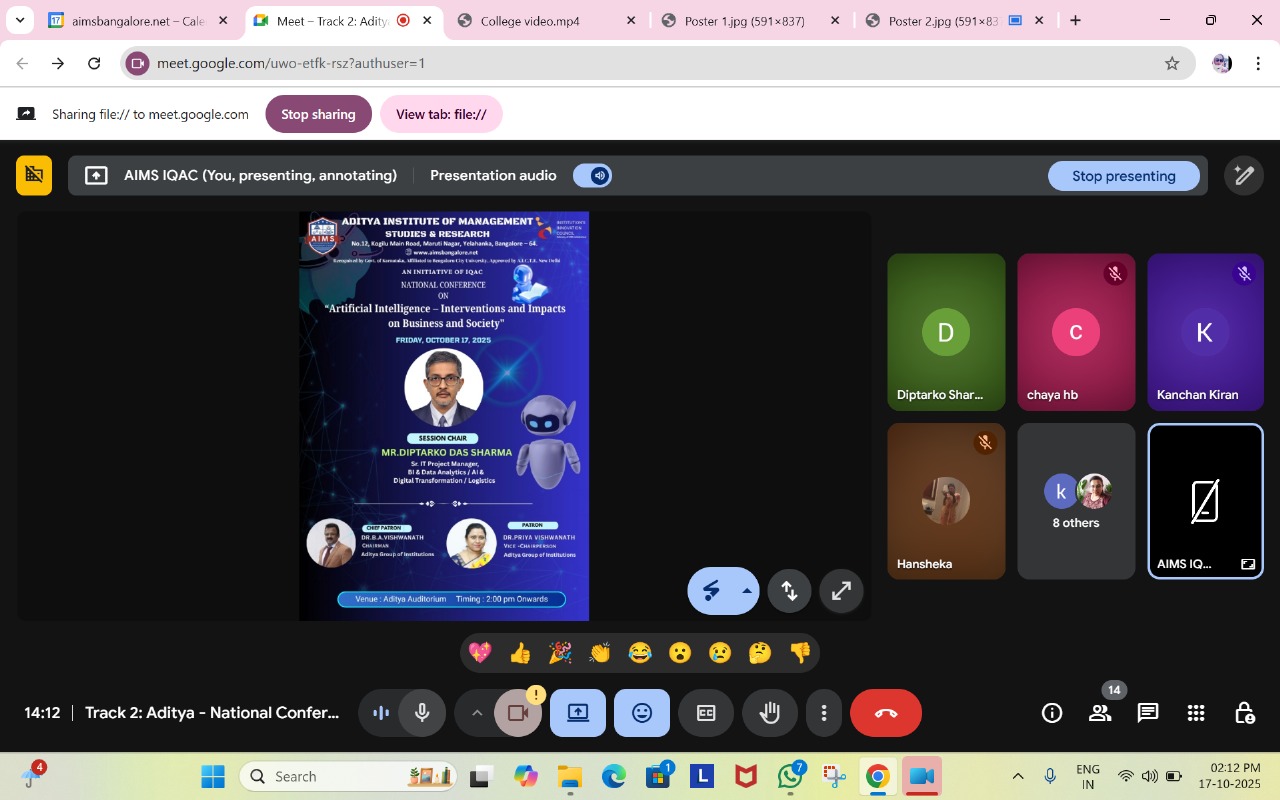
Task: Select the annotation pointer tool on the presentation
Action: point(712,591)
